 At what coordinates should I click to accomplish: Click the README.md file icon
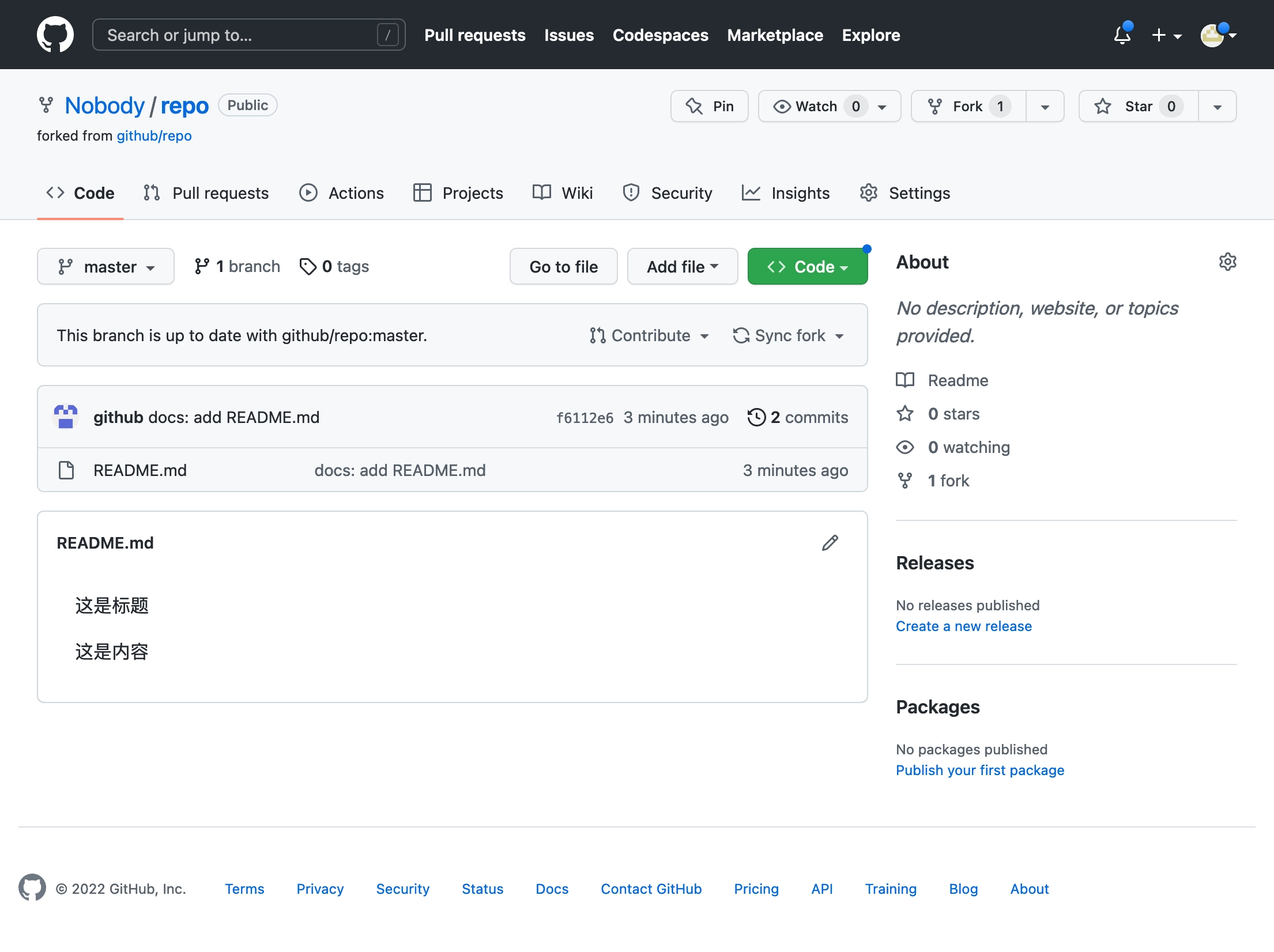click(x=66, y=470)
